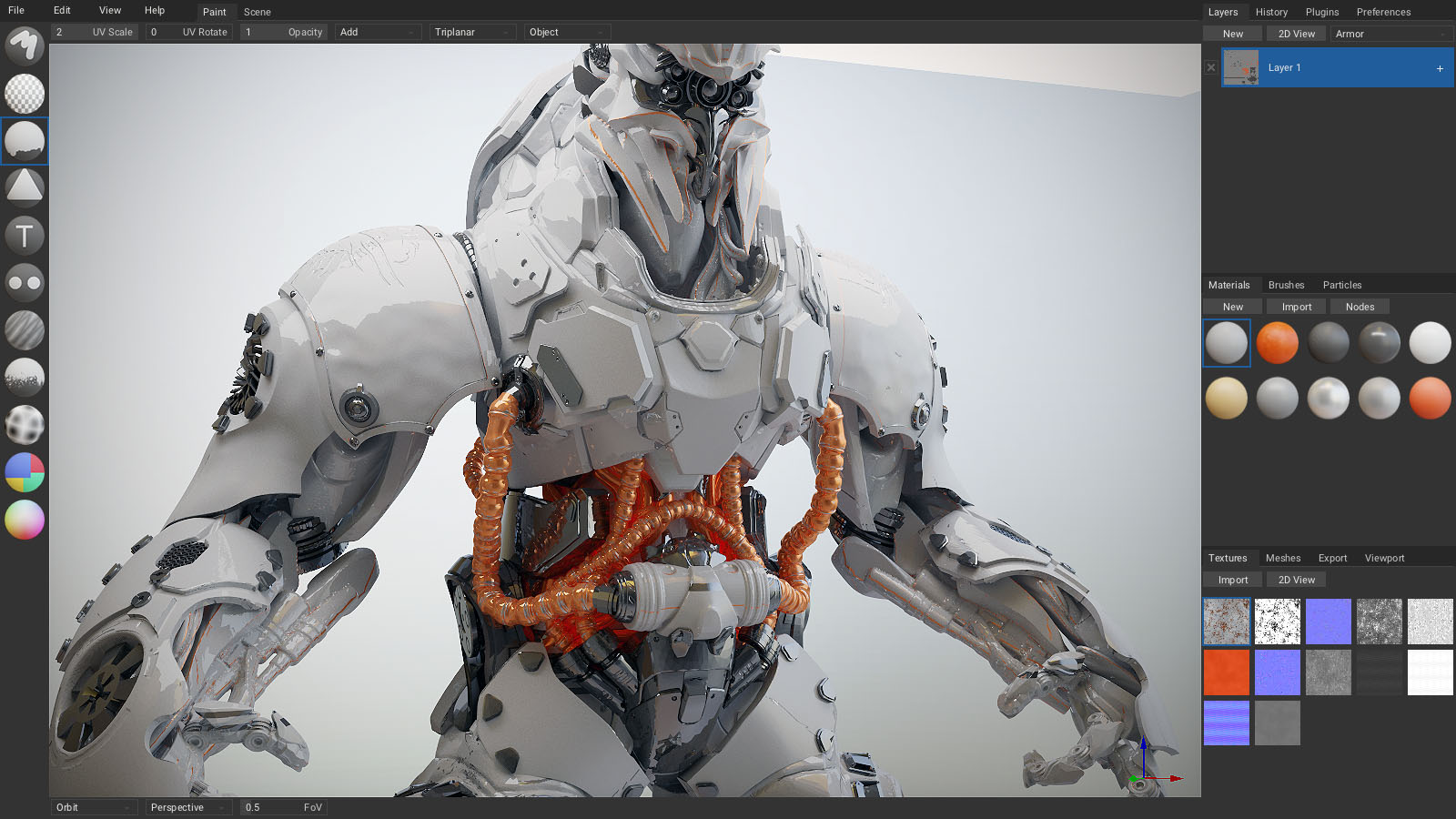The height and width of the screenshot is (819, 1456).
Task: Switch to the History tab
Action: (x=1271, y=12)
